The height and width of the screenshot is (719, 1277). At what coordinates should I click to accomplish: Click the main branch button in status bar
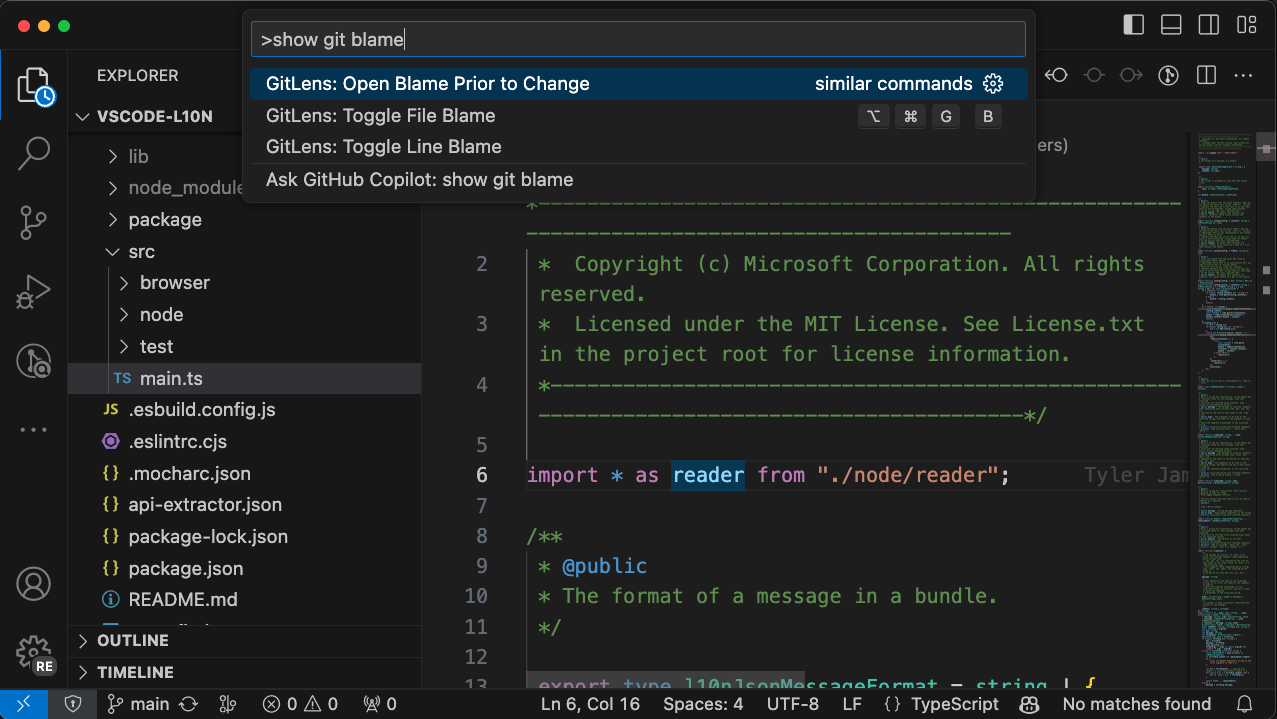pos(138,704)
